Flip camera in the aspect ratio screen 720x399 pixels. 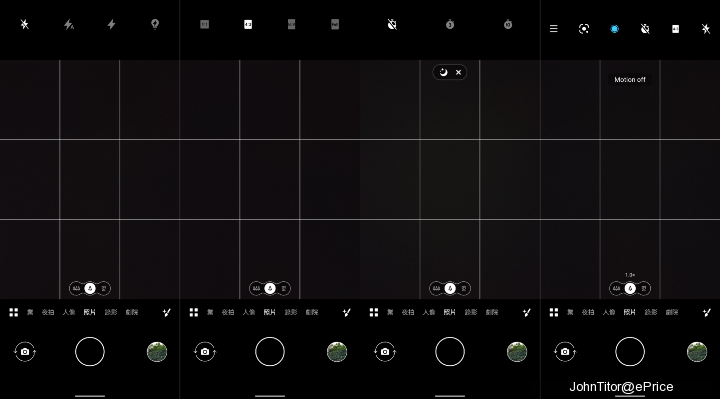(x=205, y=352)
